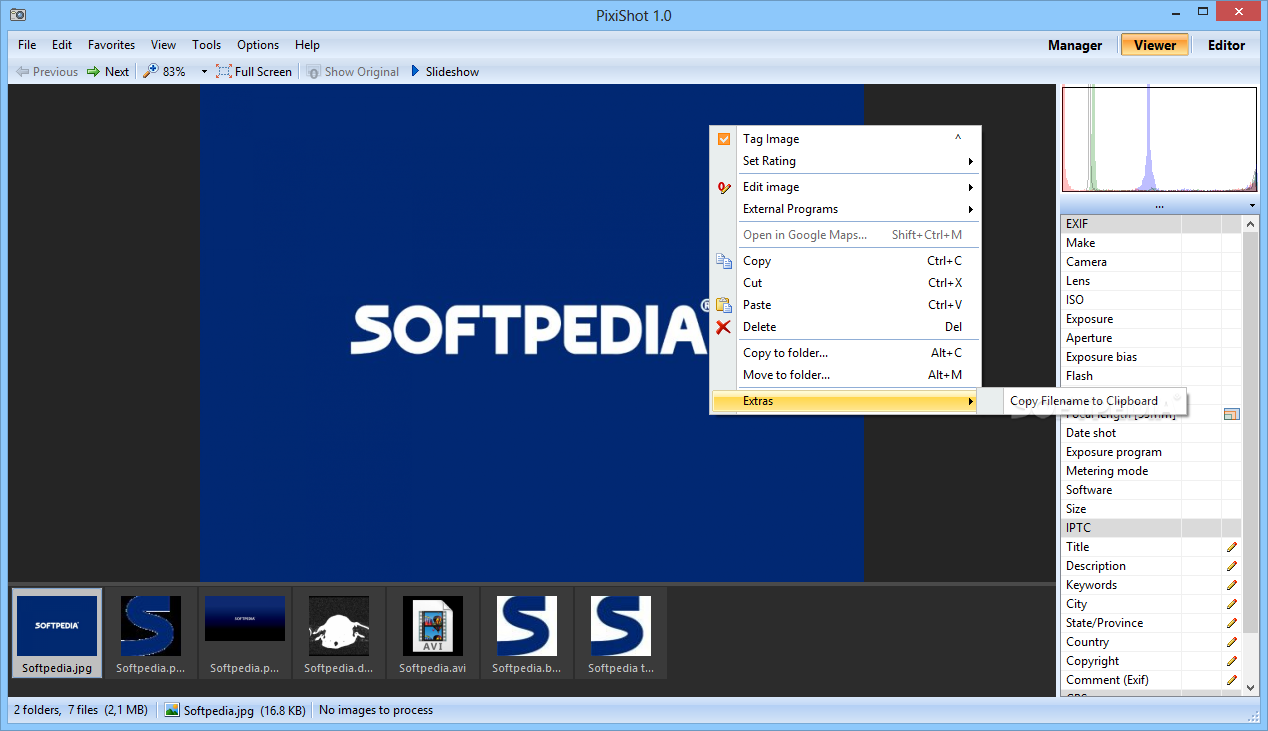Image resolution: width=1268 pixels, height=731 pixels.
Task: Open the zoom percentage dropdown arrow
Action: point(204,71)
